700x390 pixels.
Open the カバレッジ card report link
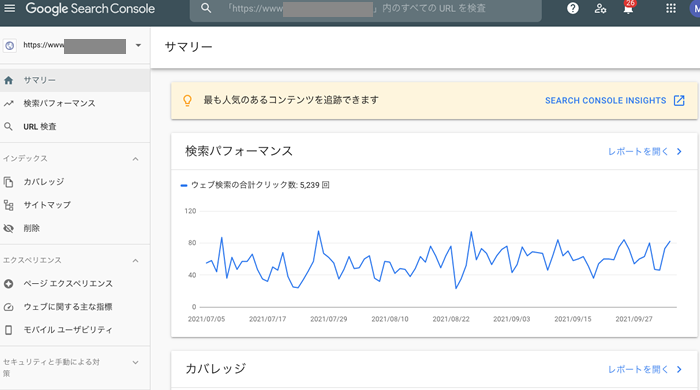coord(645,369)
